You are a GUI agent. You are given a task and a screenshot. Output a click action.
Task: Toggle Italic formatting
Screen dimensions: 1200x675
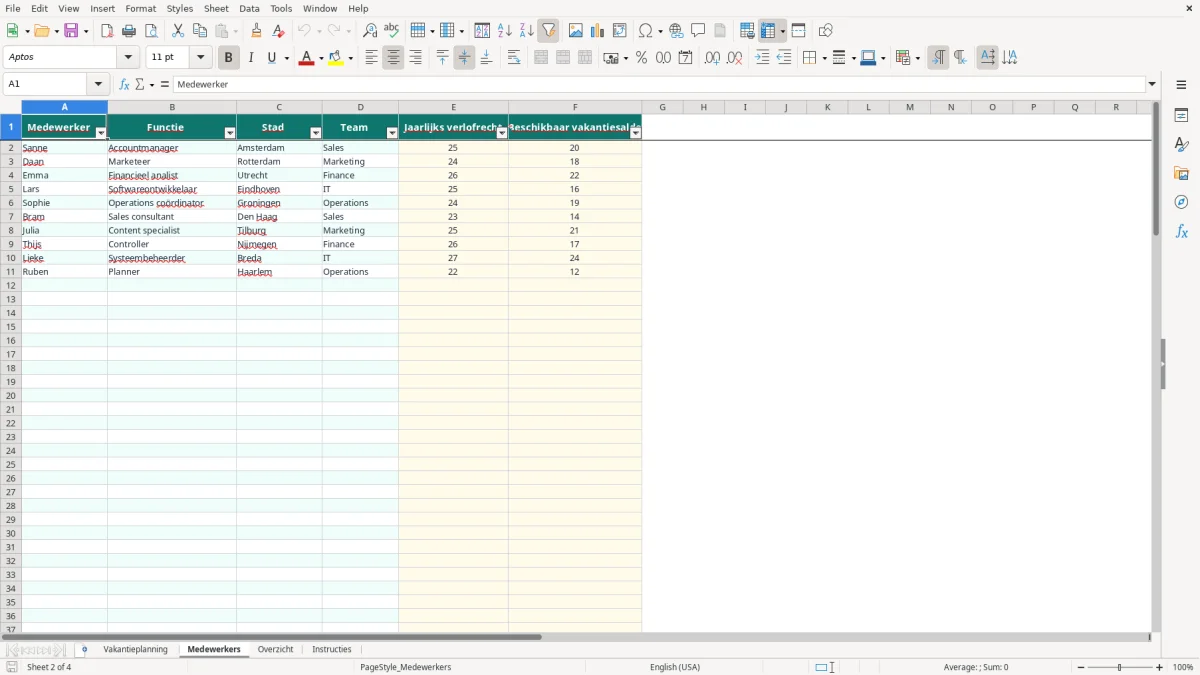[251, 58]
